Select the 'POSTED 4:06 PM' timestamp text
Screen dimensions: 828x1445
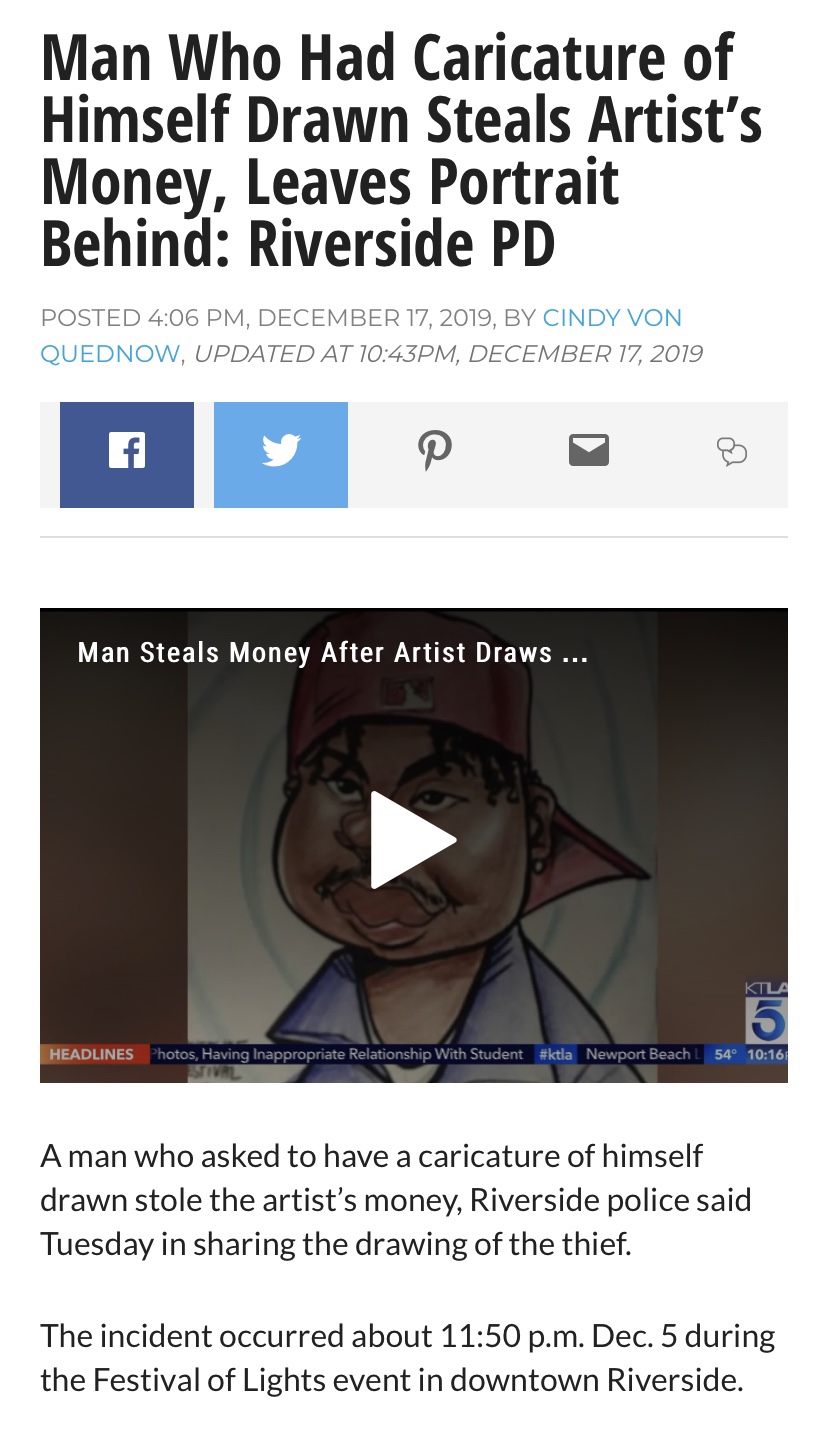pos(143,318)
